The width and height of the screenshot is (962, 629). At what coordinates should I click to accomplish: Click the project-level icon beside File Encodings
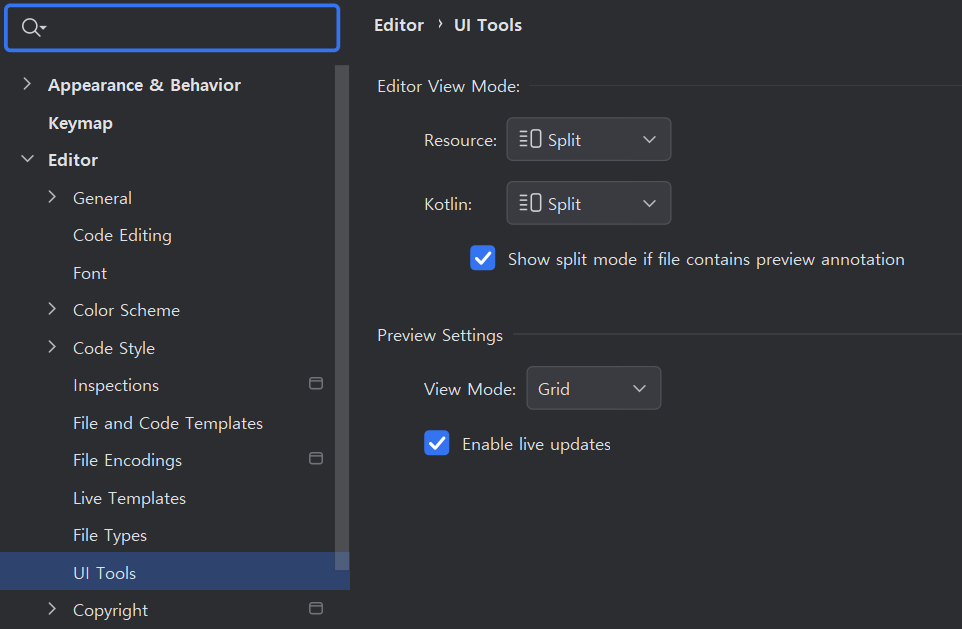click(316, 458)
